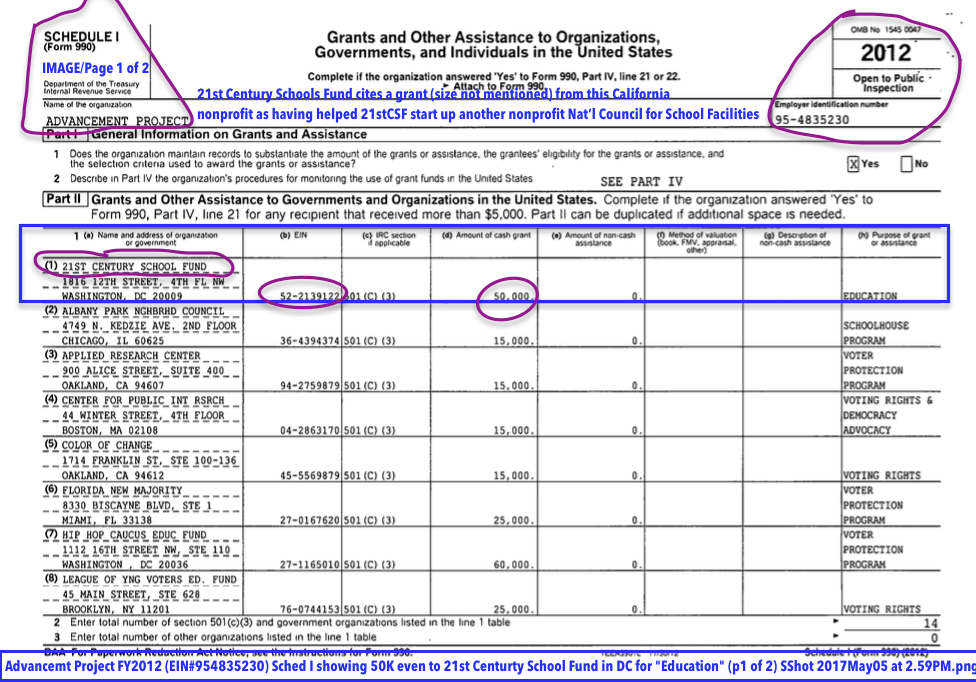Select the FLORIDA NEW MAJORITY entry

tap(122, 490)
